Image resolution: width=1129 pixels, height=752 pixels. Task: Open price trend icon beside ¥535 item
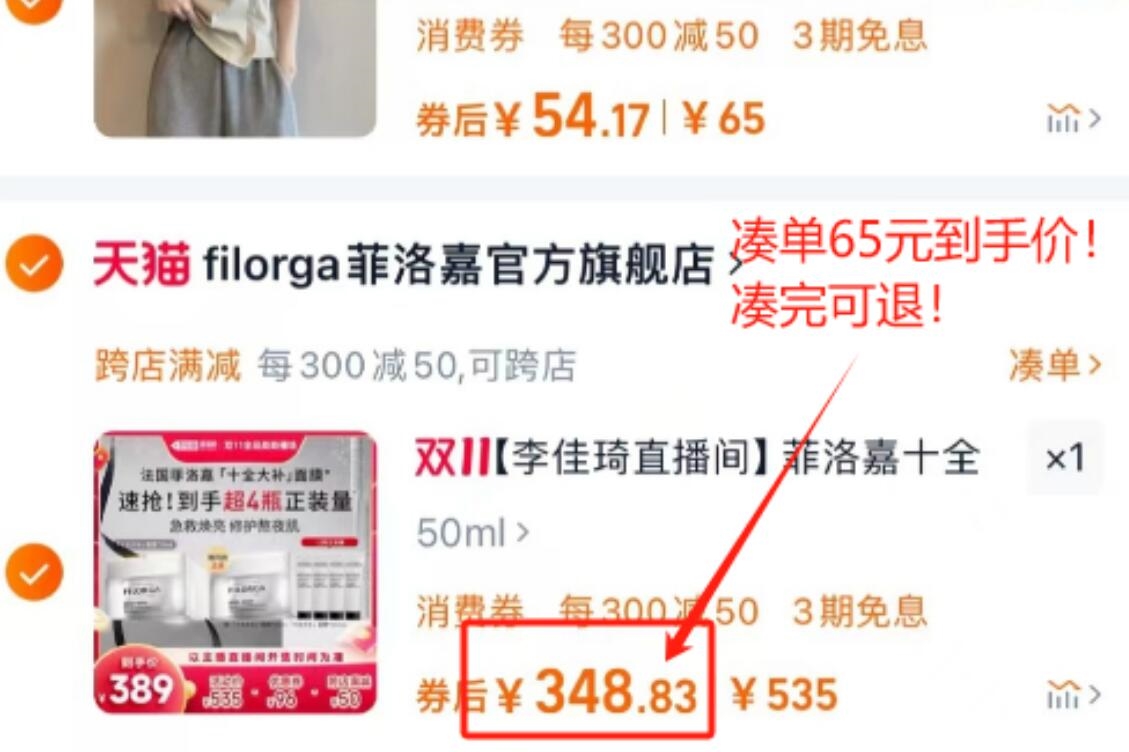1073,695
